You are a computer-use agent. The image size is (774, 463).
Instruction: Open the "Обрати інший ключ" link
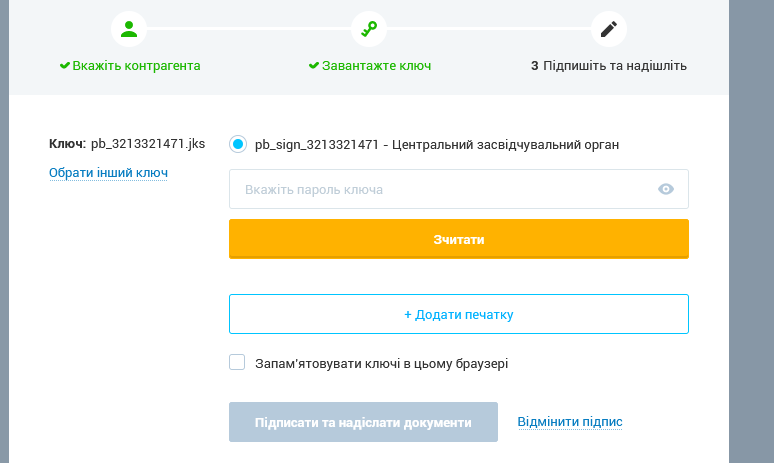tap(108, 173)
